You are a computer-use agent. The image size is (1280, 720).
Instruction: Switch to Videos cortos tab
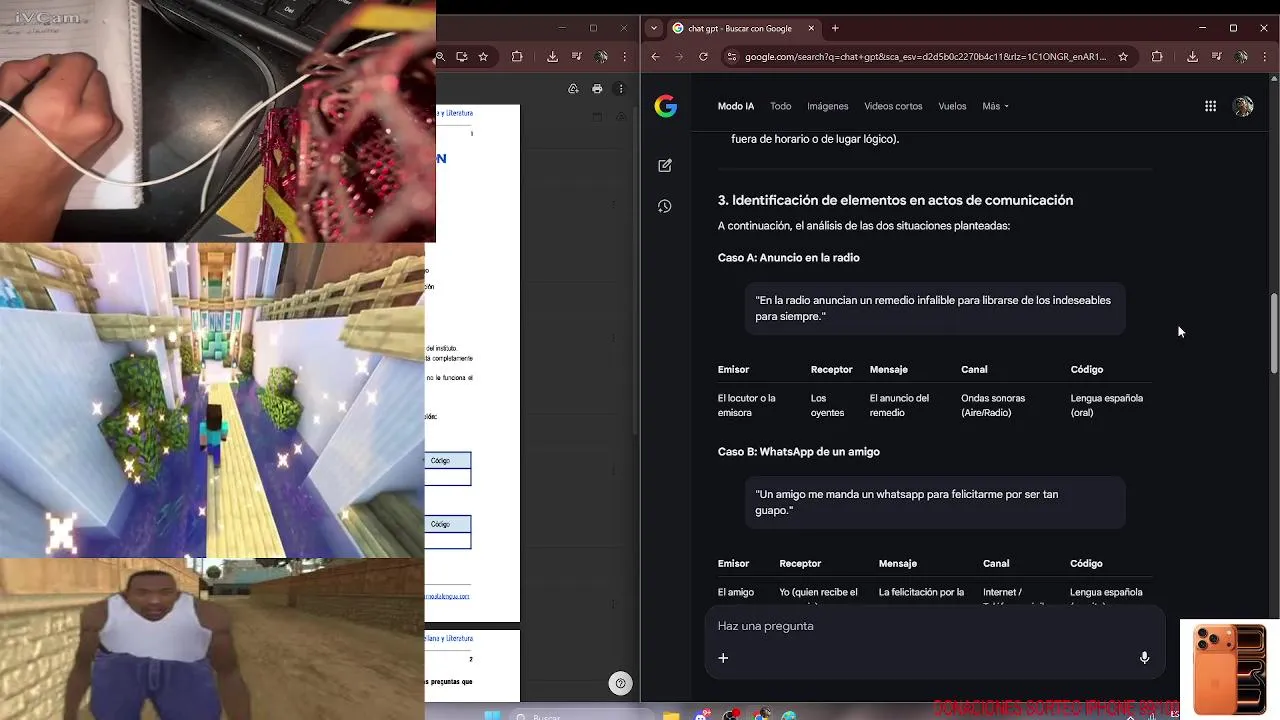coord(893,106)
